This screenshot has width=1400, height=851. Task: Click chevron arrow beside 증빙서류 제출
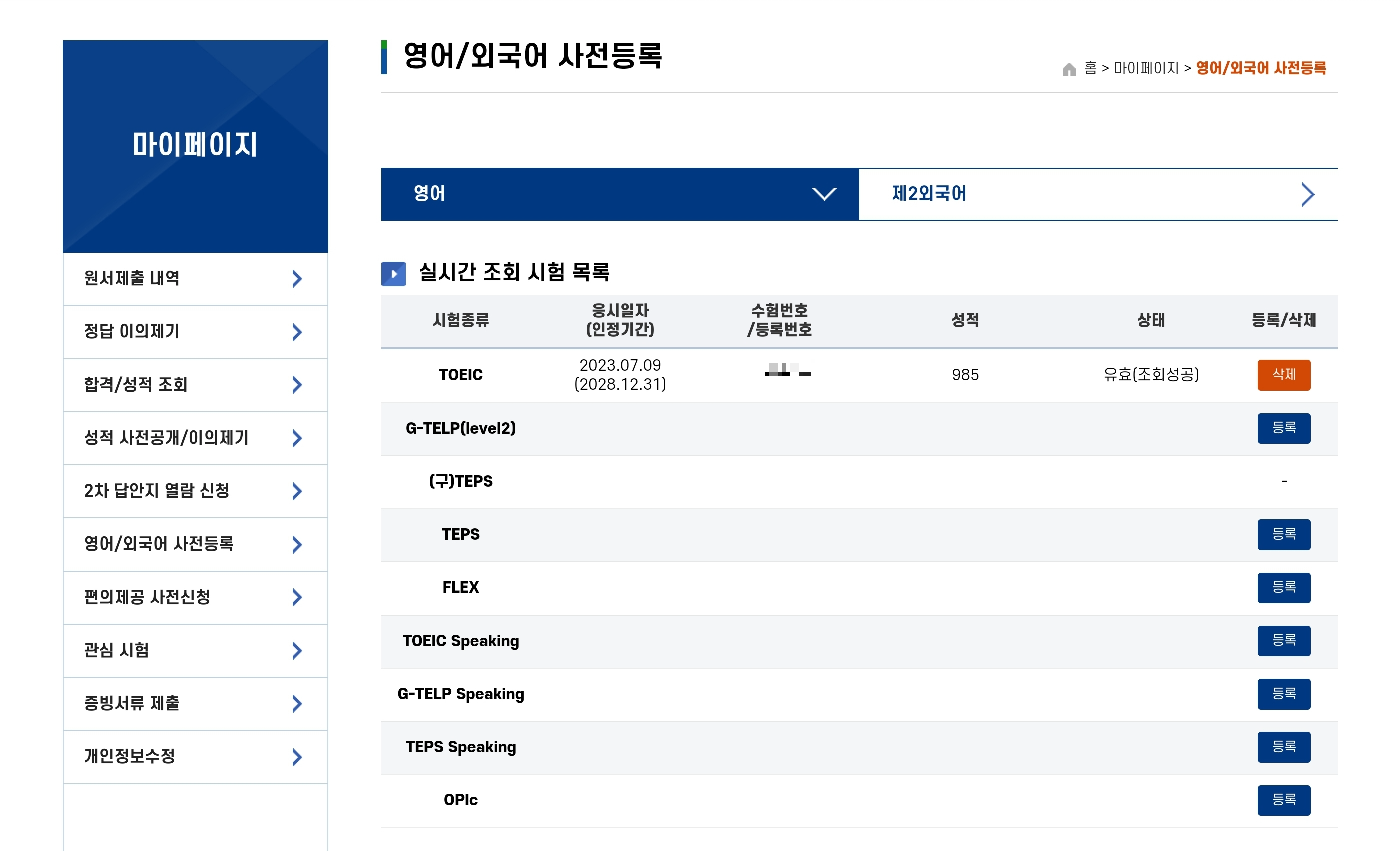click(x=296, y=704)
